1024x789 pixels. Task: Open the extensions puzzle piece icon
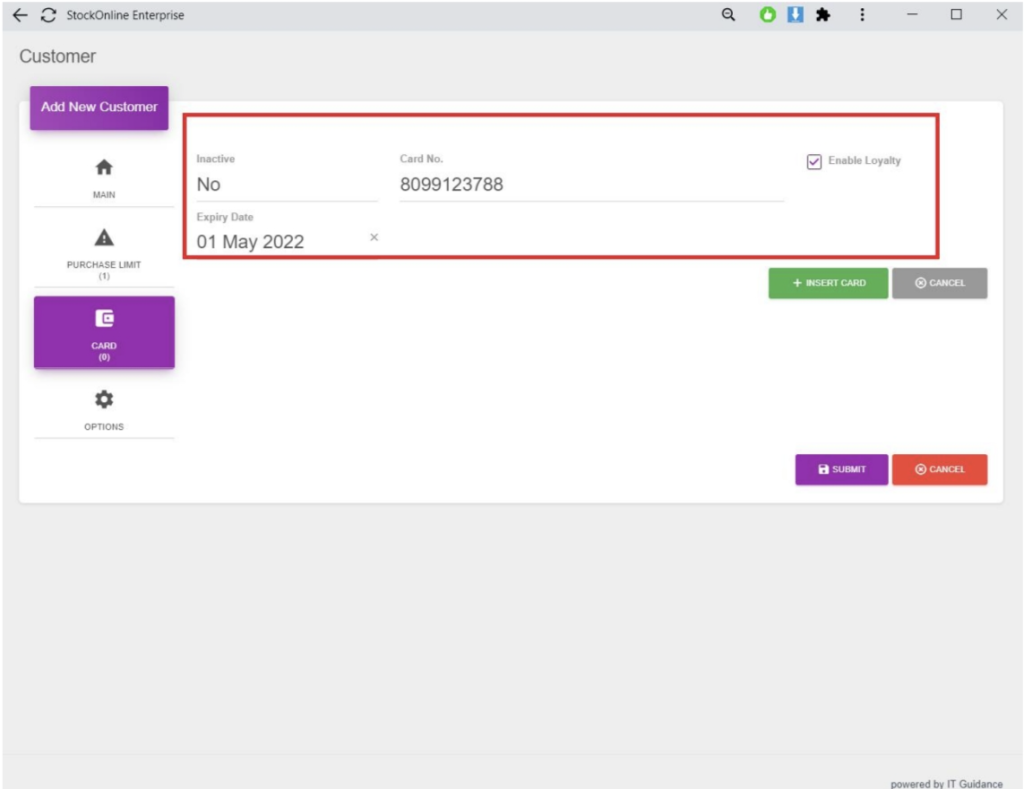(x=823, y=15)
